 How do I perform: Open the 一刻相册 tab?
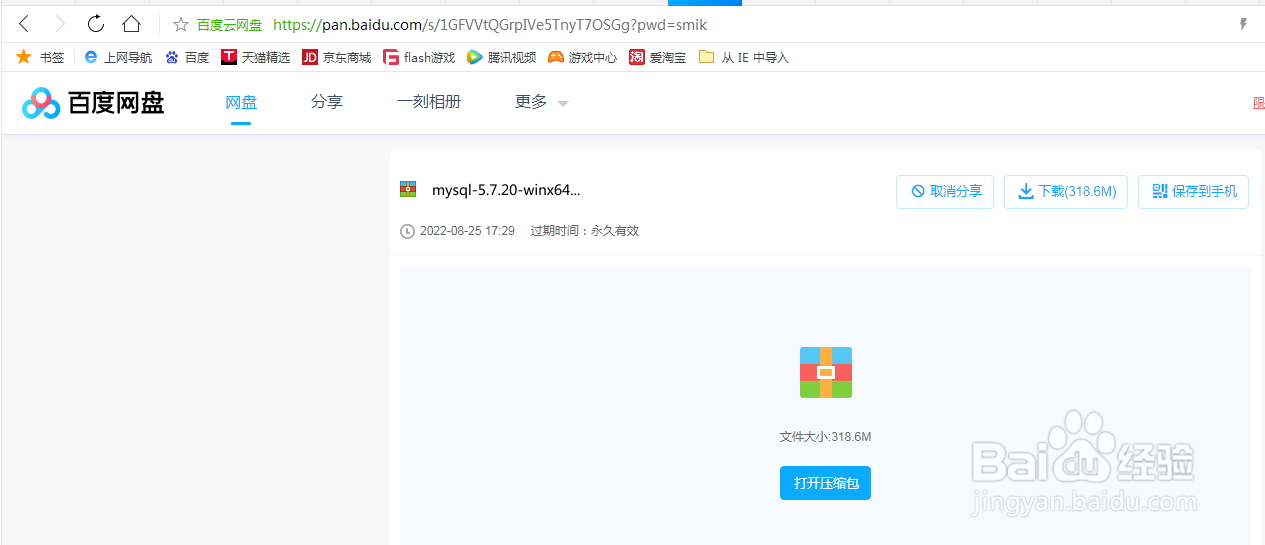[x=429, y=102]
